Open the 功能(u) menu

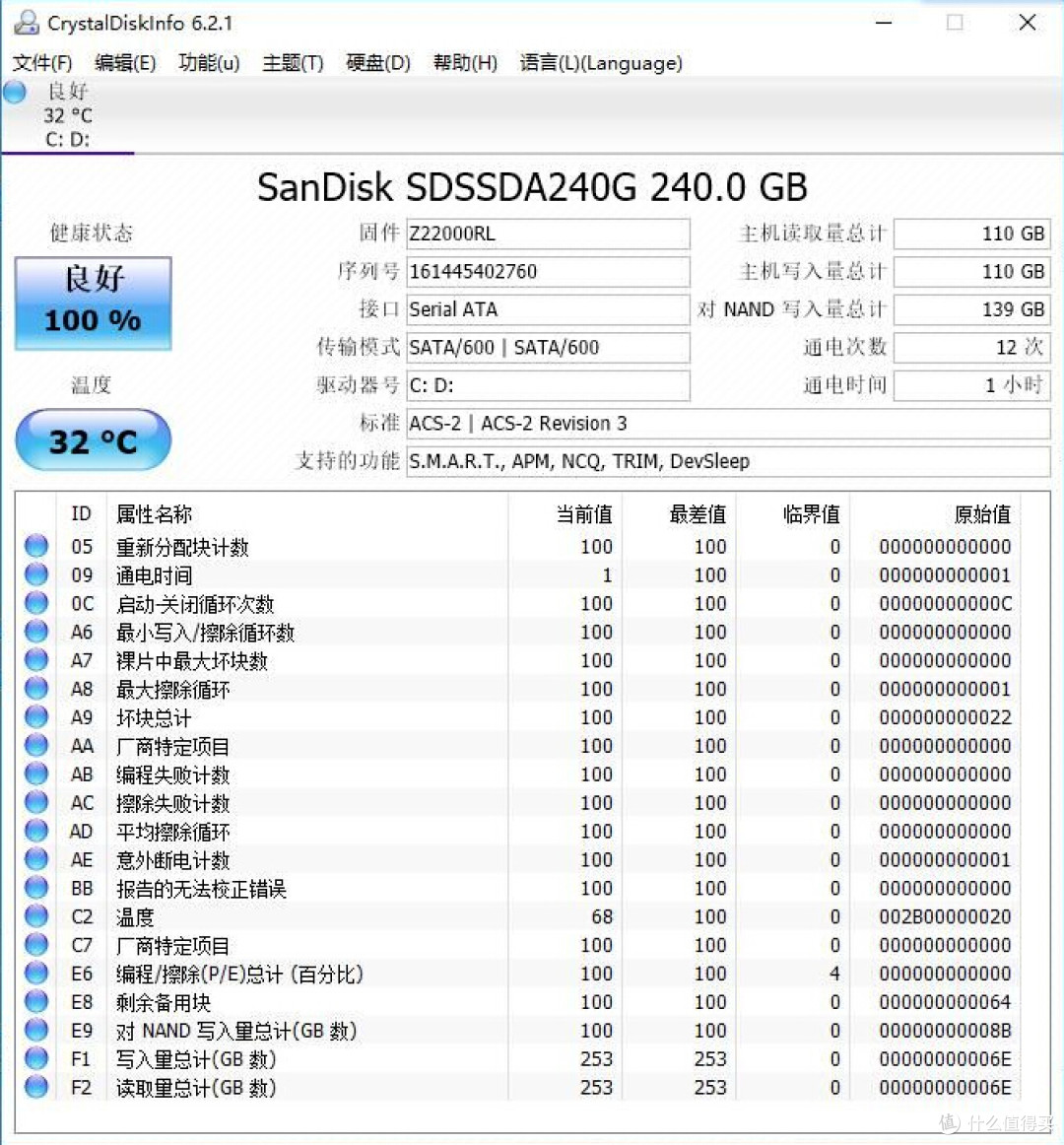pos(209,63)
